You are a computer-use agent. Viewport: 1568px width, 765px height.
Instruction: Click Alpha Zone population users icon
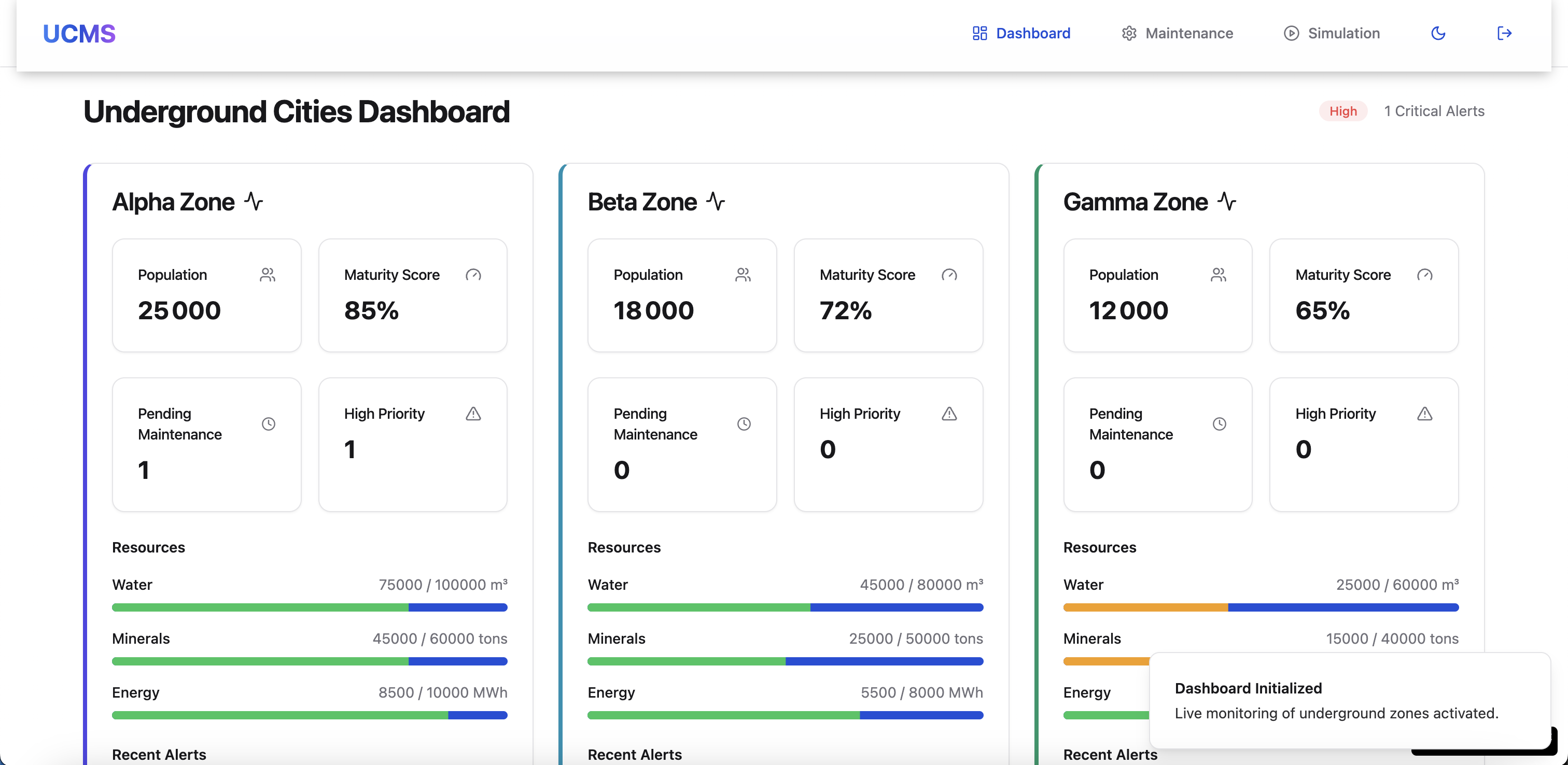coord(268,275)
